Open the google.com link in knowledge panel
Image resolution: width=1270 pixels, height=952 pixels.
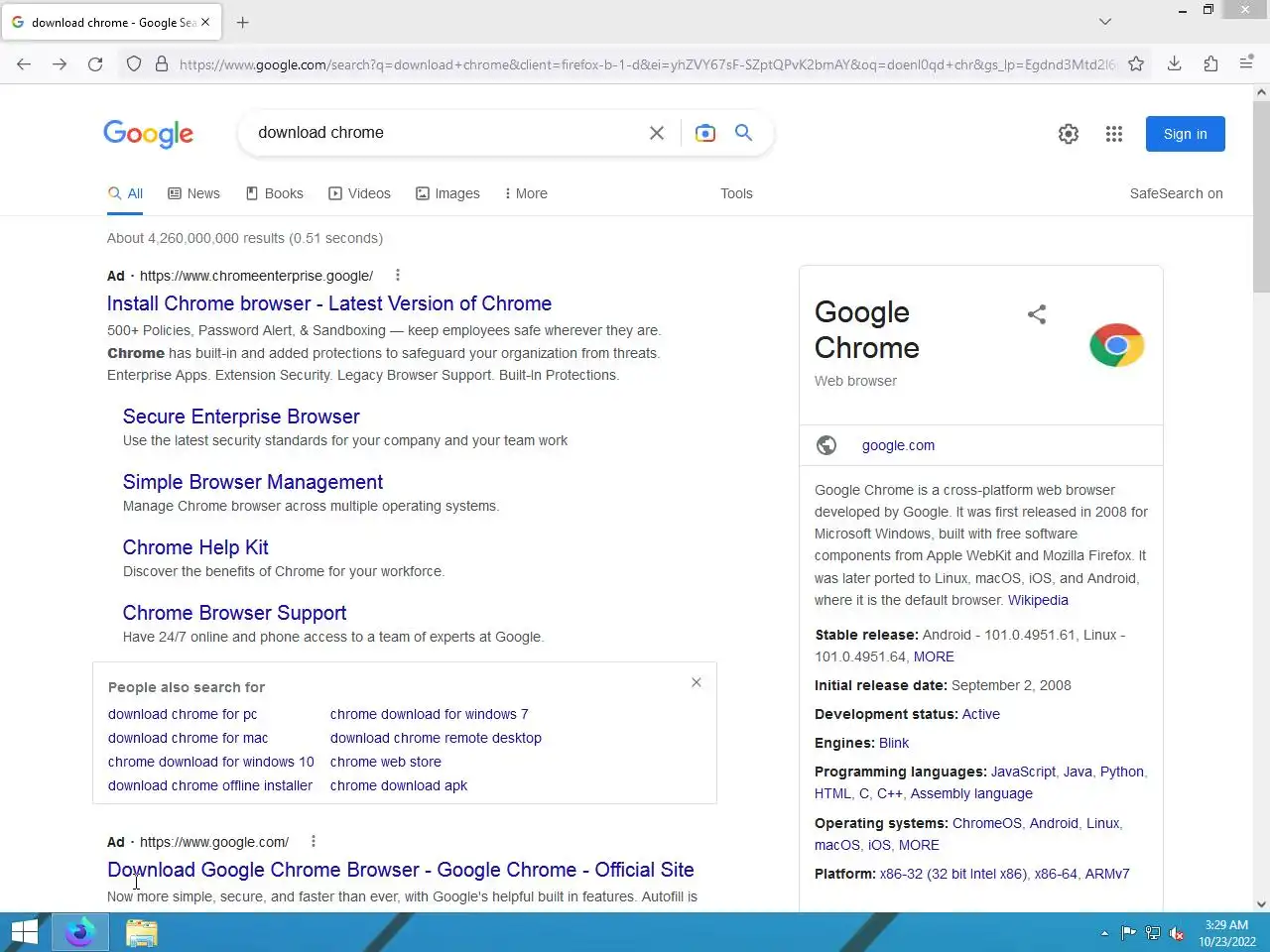(898, 445)
